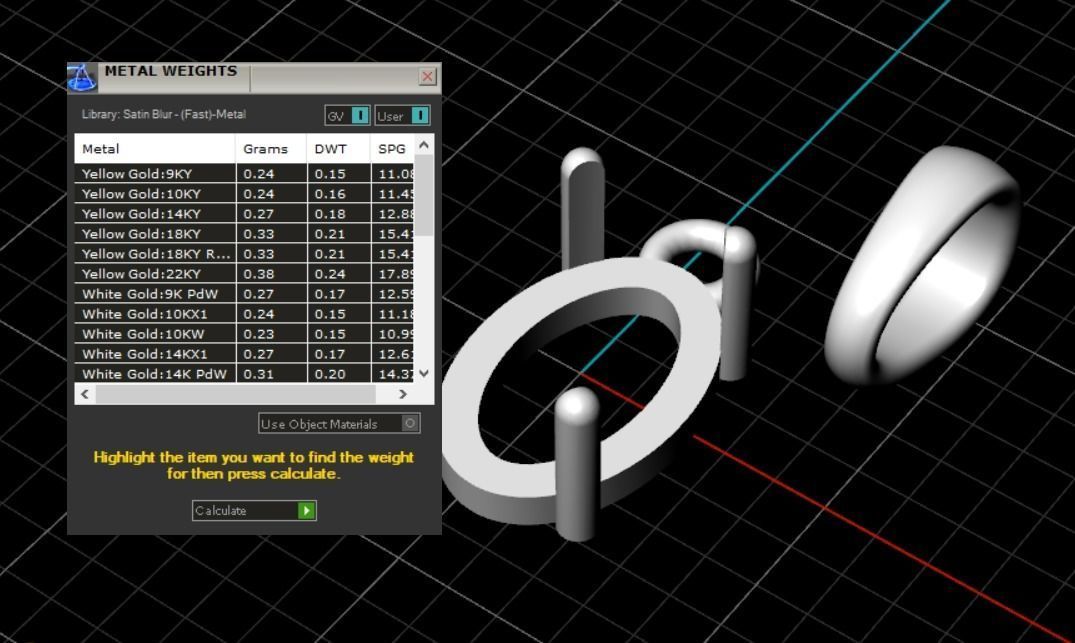The height and width of the screenshot is (643, 1075).
Task: Click the Calculate play button
Action: [x=306, y=511]
